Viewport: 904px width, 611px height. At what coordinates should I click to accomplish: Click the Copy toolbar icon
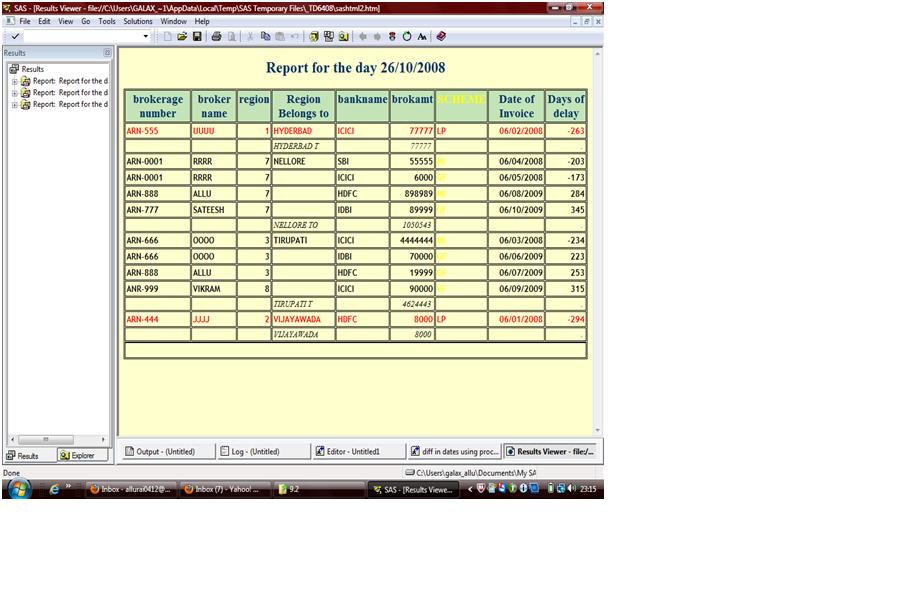pos(265,36)
